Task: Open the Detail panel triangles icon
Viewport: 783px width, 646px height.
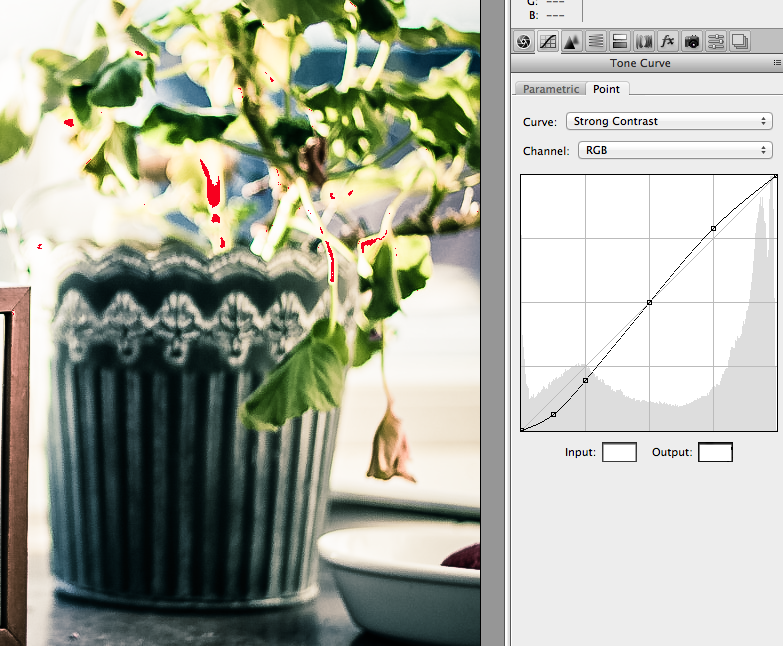Action: (572, 41)
